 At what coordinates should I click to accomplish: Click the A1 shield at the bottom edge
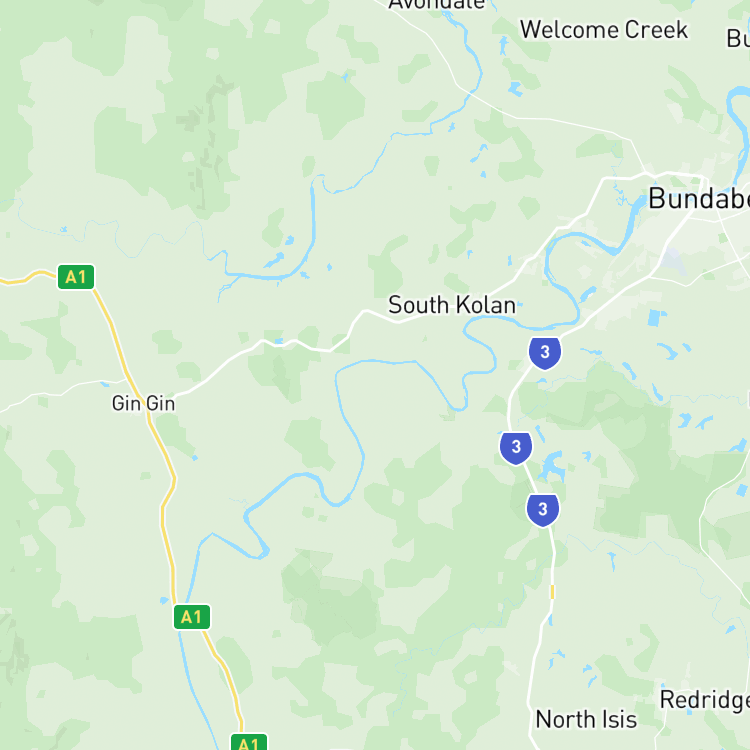249,742
